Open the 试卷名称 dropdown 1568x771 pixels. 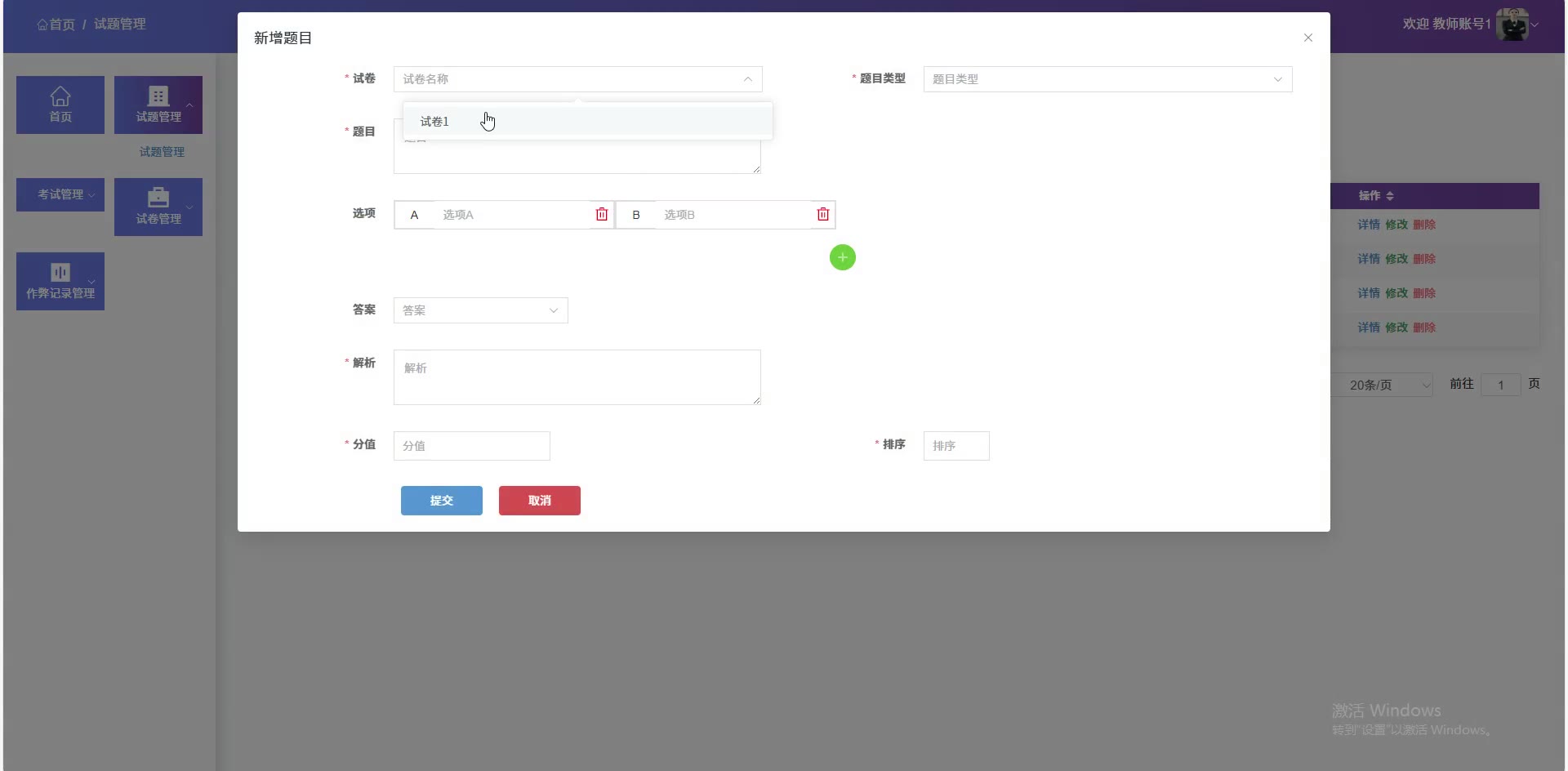577,79
